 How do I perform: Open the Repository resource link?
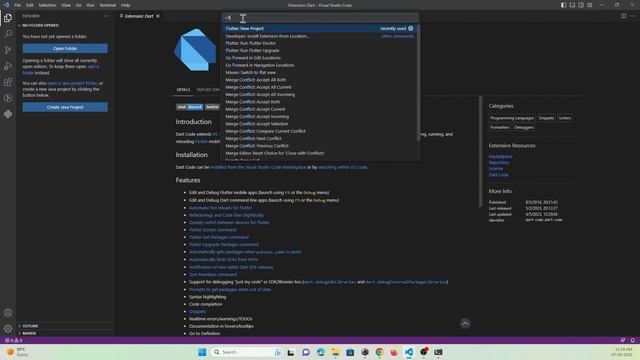click(499, 162)
